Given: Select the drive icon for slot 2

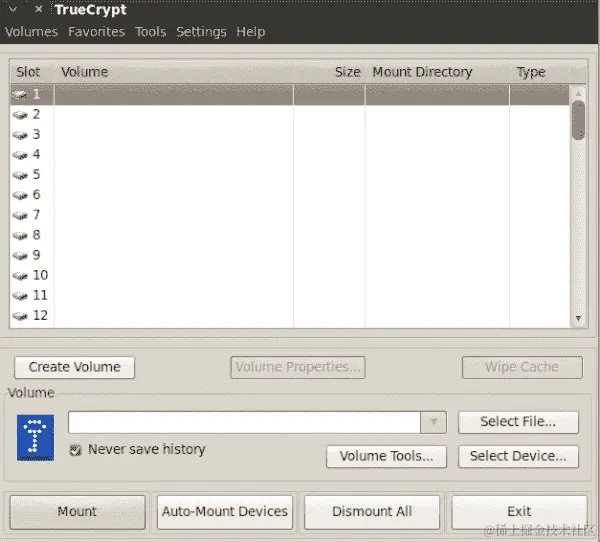Looking at the screenshot, I should click(20, 114).
